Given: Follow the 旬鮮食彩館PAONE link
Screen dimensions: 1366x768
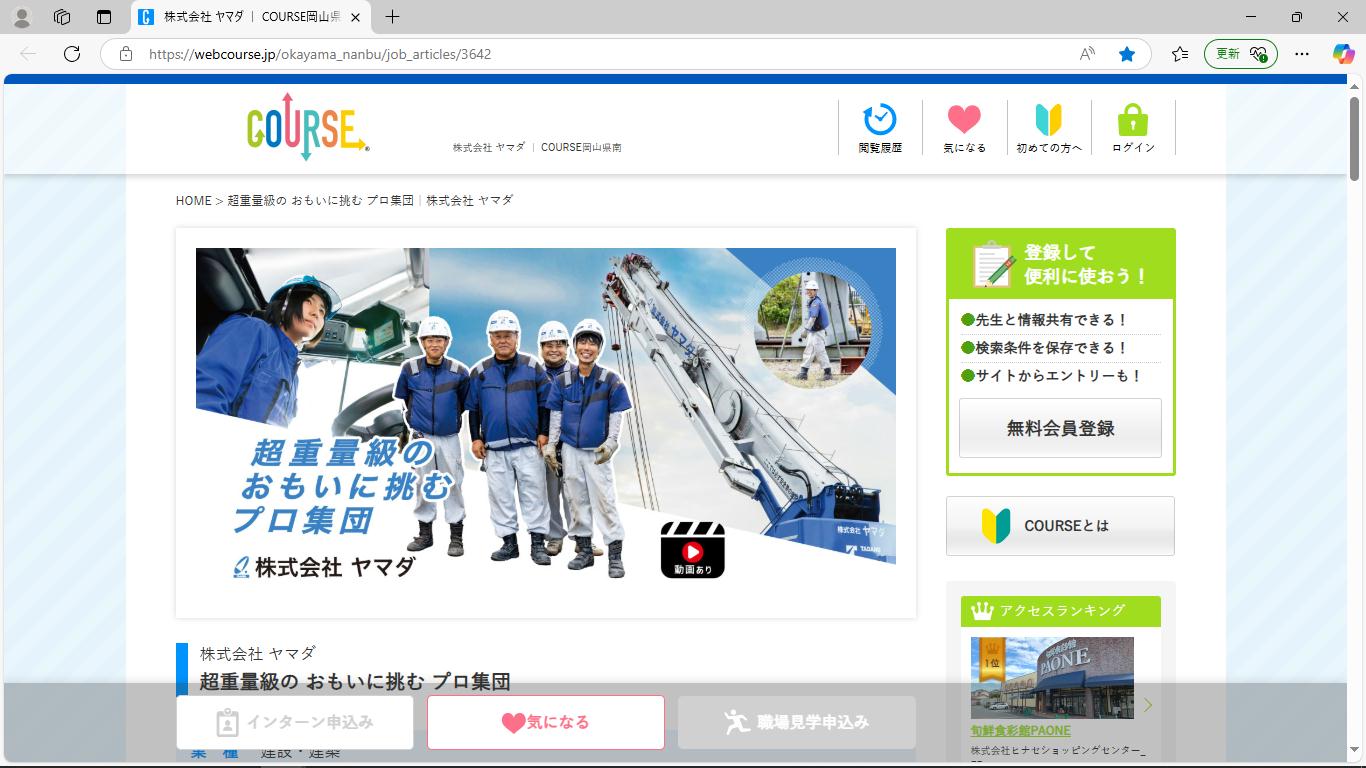Looking at the screenshot, I should pyautogui.click(x=1020, y=731).
